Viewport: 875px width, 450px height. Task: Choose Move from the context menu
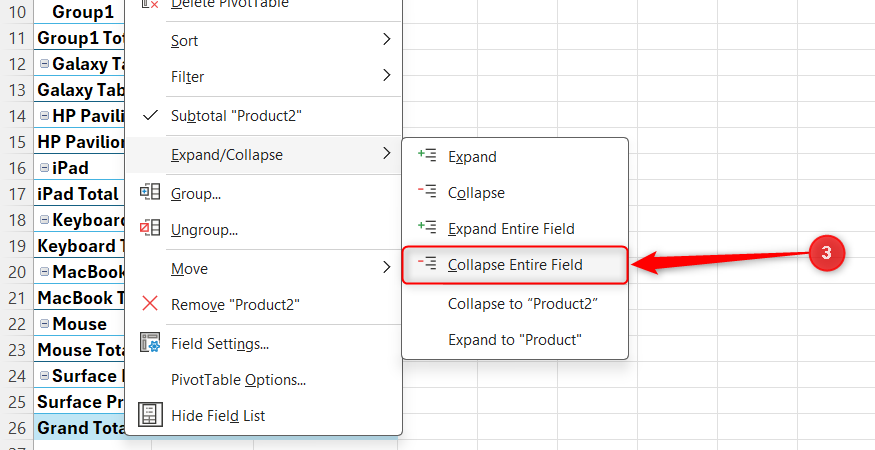pyautogui.click(x=263, y=269)
